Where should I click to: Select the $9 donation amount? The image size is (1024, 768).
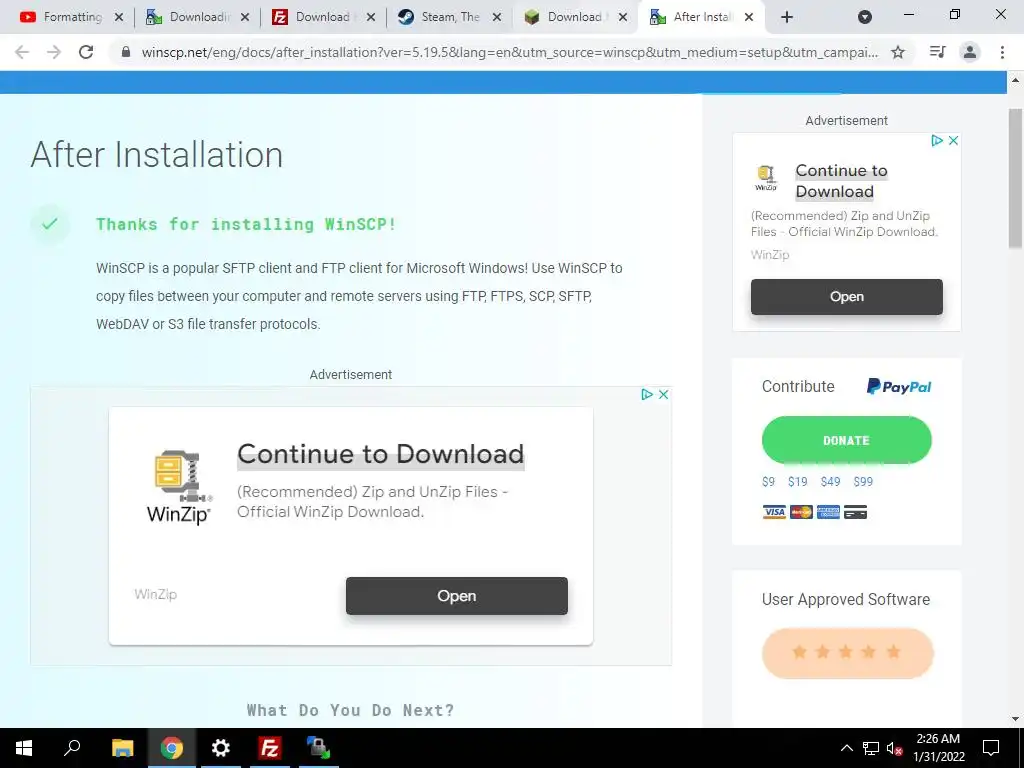769,482
